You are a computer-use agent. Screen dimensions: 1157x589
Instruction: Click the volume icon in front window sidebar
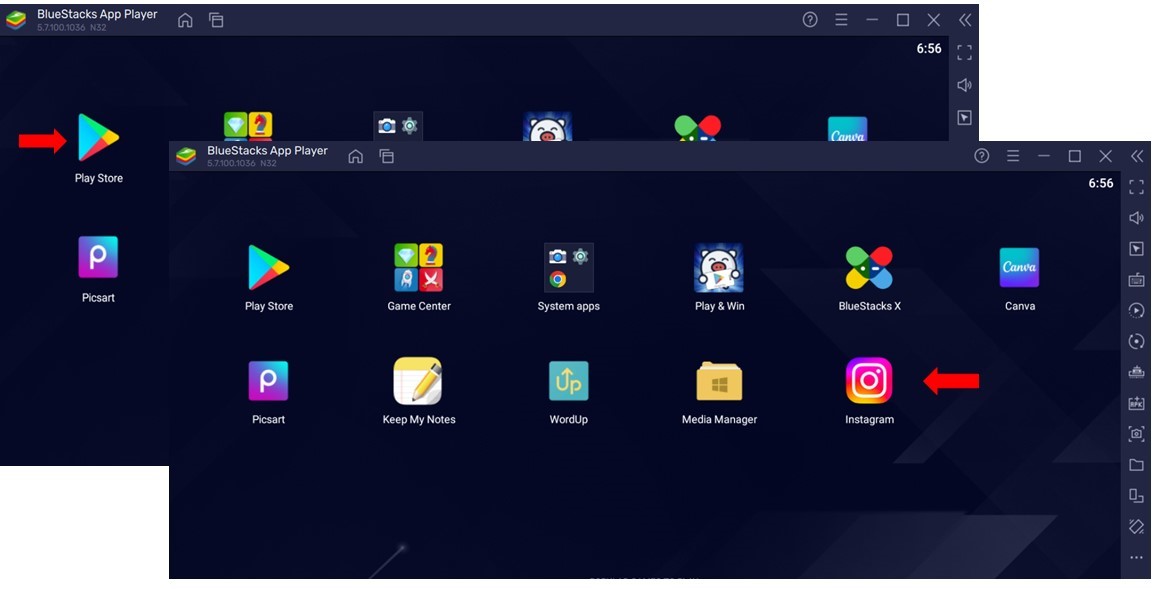(x=1136, y=218)
